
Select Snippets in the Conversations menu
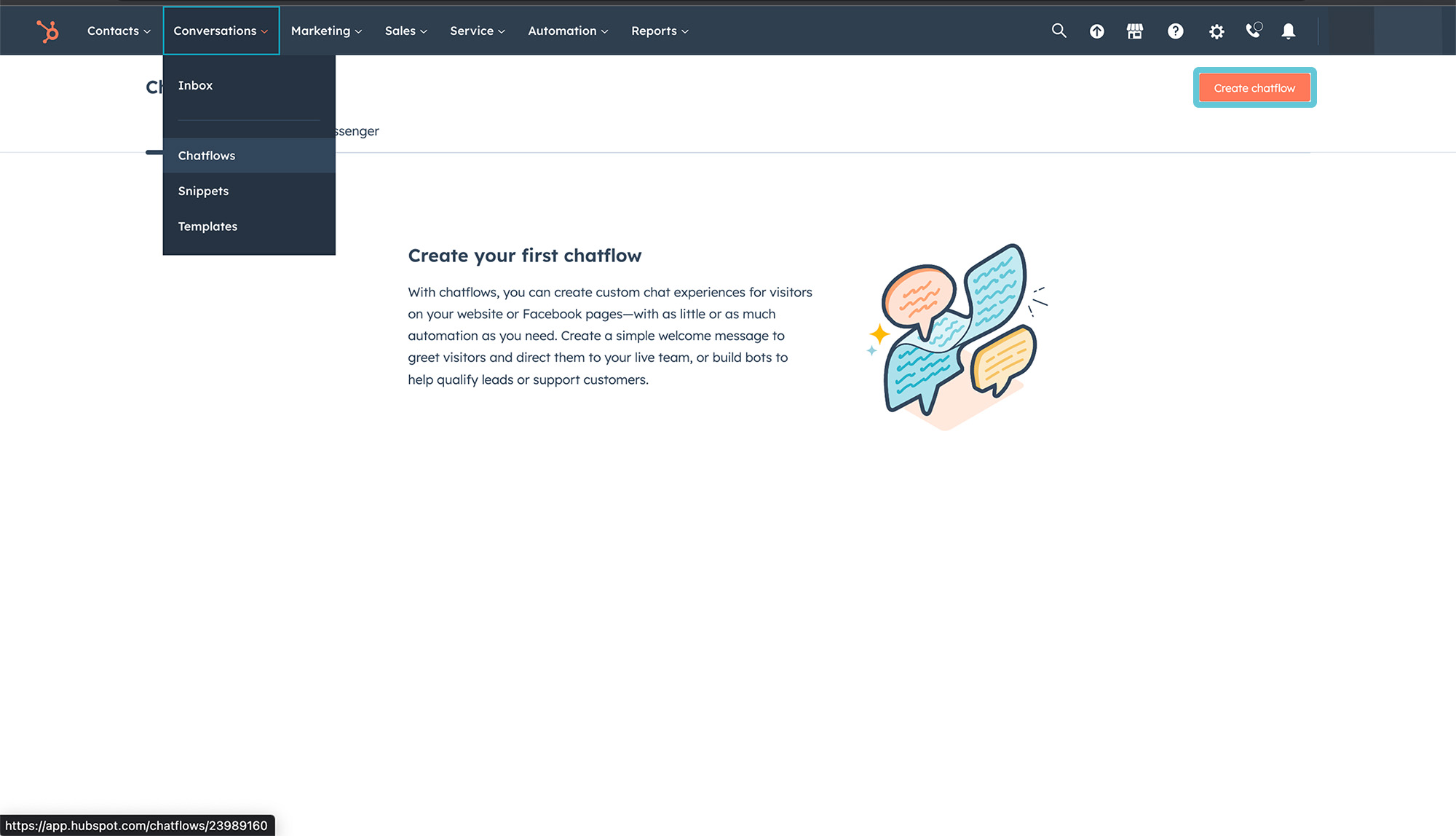(203, 191)
